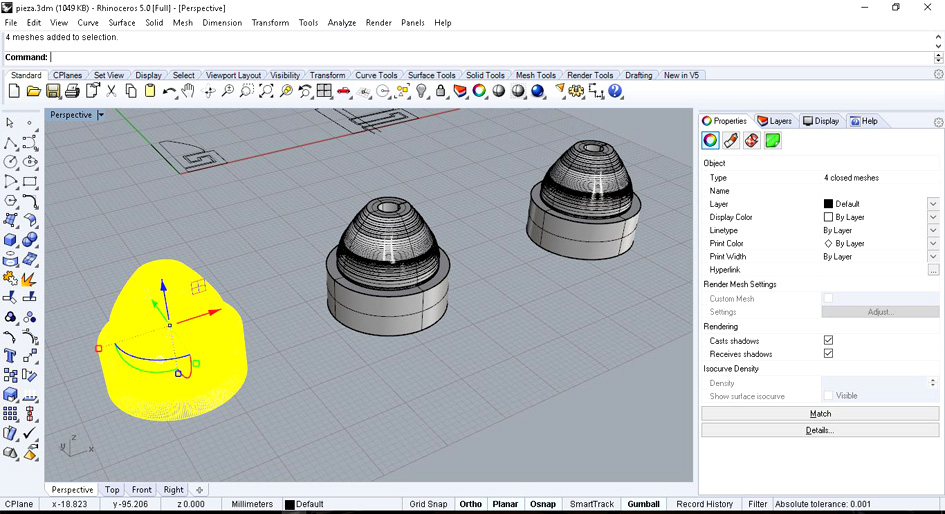This screenshot has width=945, height=514.
Task: Click the black Default layer swatch in status bar
Action: [290, 504]
